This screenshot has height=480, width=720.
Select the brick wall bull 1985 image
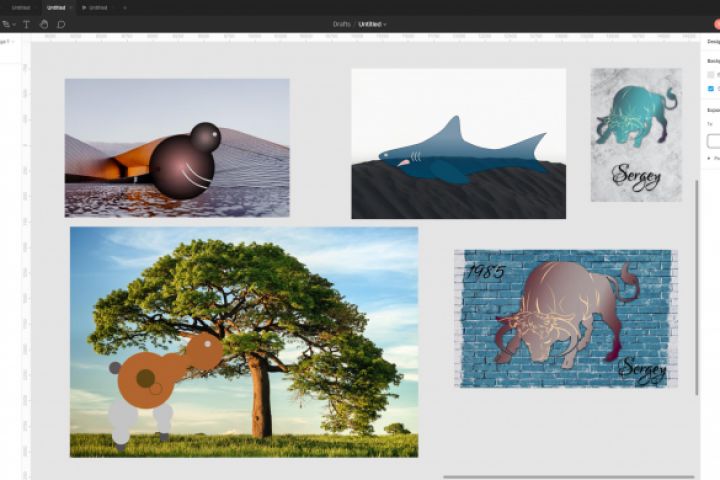(566, 319)
